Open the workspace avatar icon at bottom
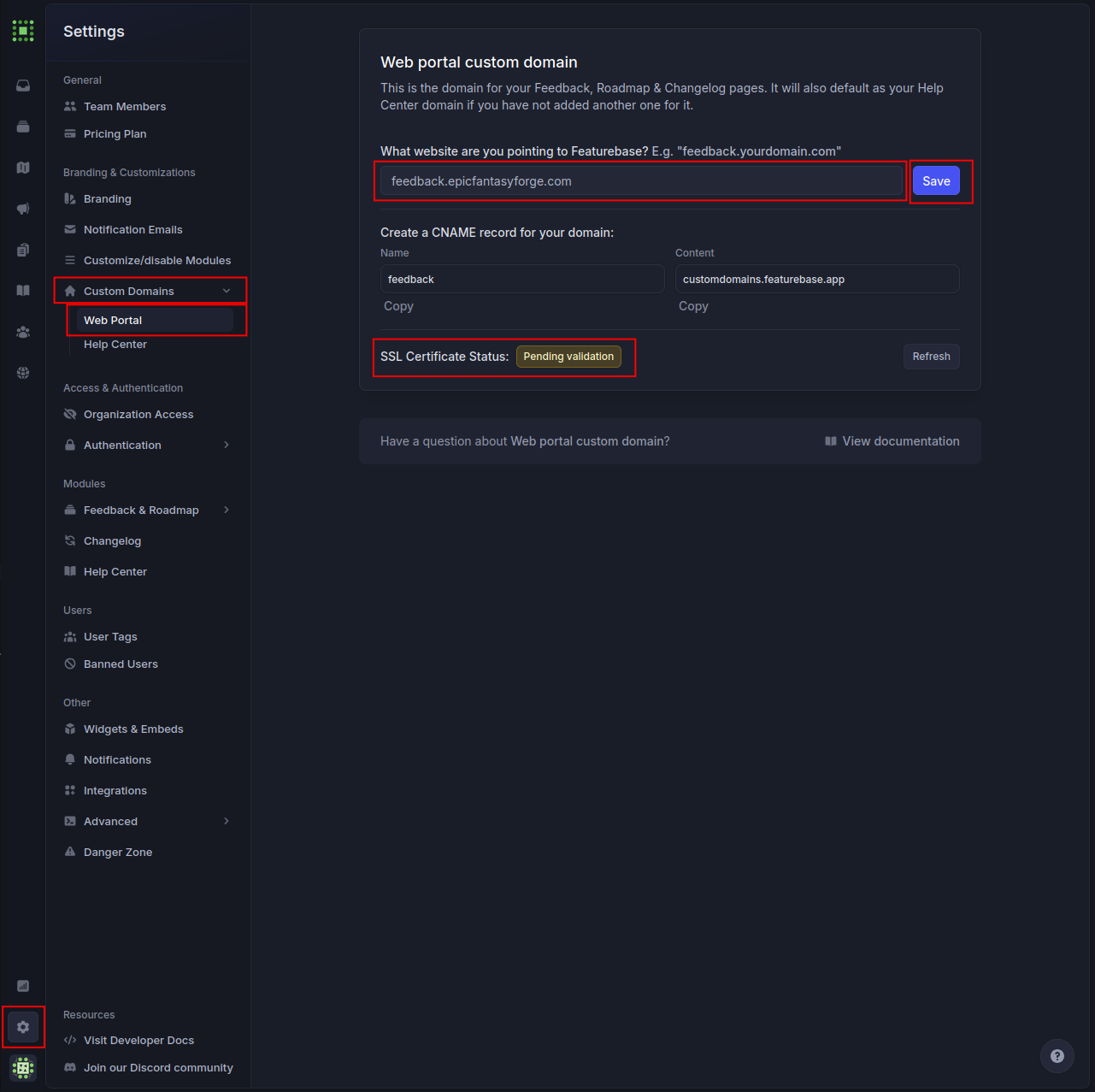1095x1092 pixels. tap(23, 1067)
